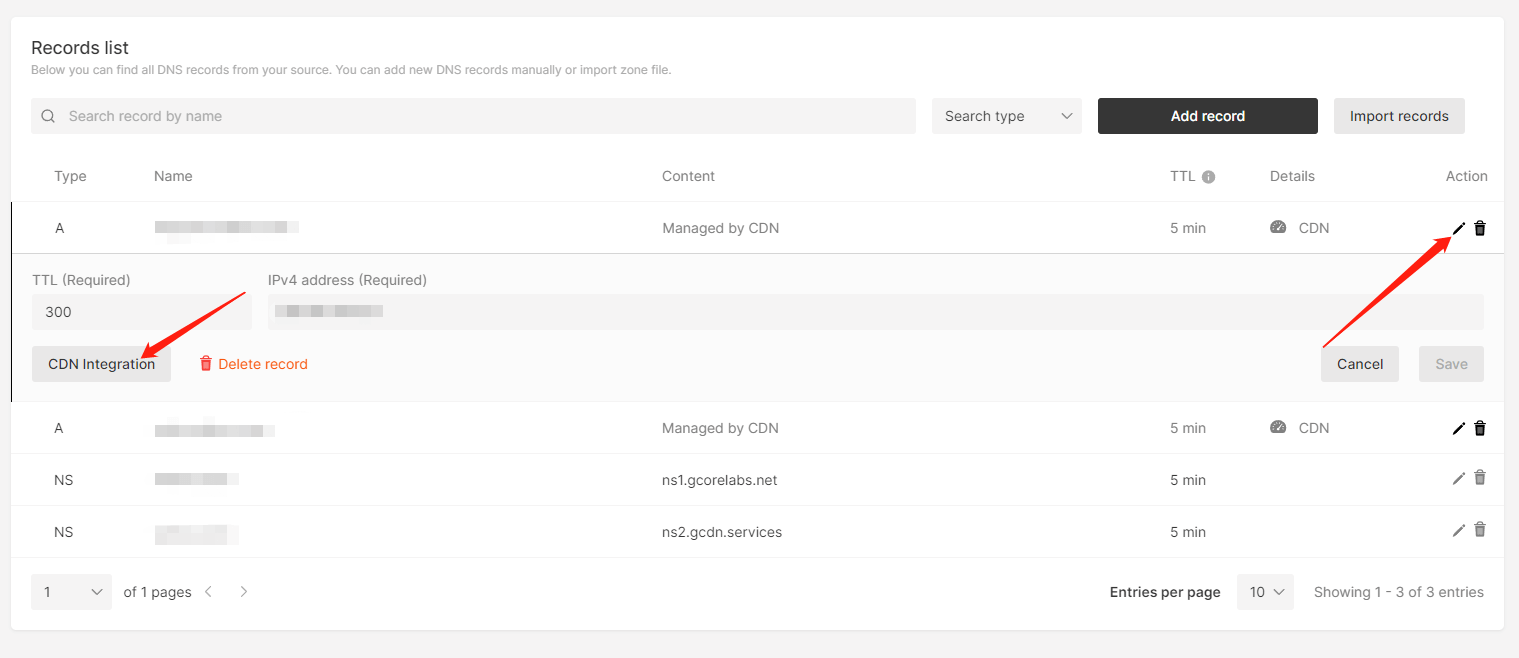The image size is (1519, 658).
Task: Delete the second A record via trash icon
Action: click(1480, 428)
